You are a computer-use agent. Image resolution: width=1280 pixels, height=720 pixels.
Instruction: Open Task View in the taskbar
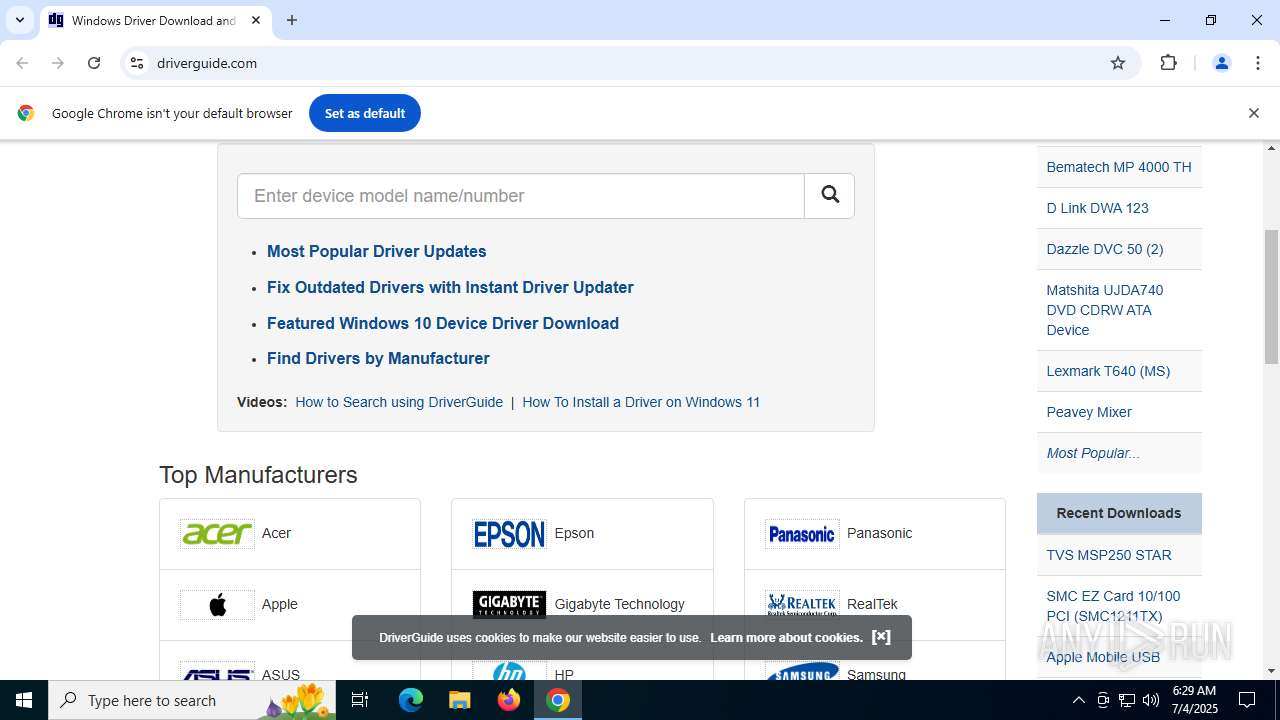pos(360,700)
